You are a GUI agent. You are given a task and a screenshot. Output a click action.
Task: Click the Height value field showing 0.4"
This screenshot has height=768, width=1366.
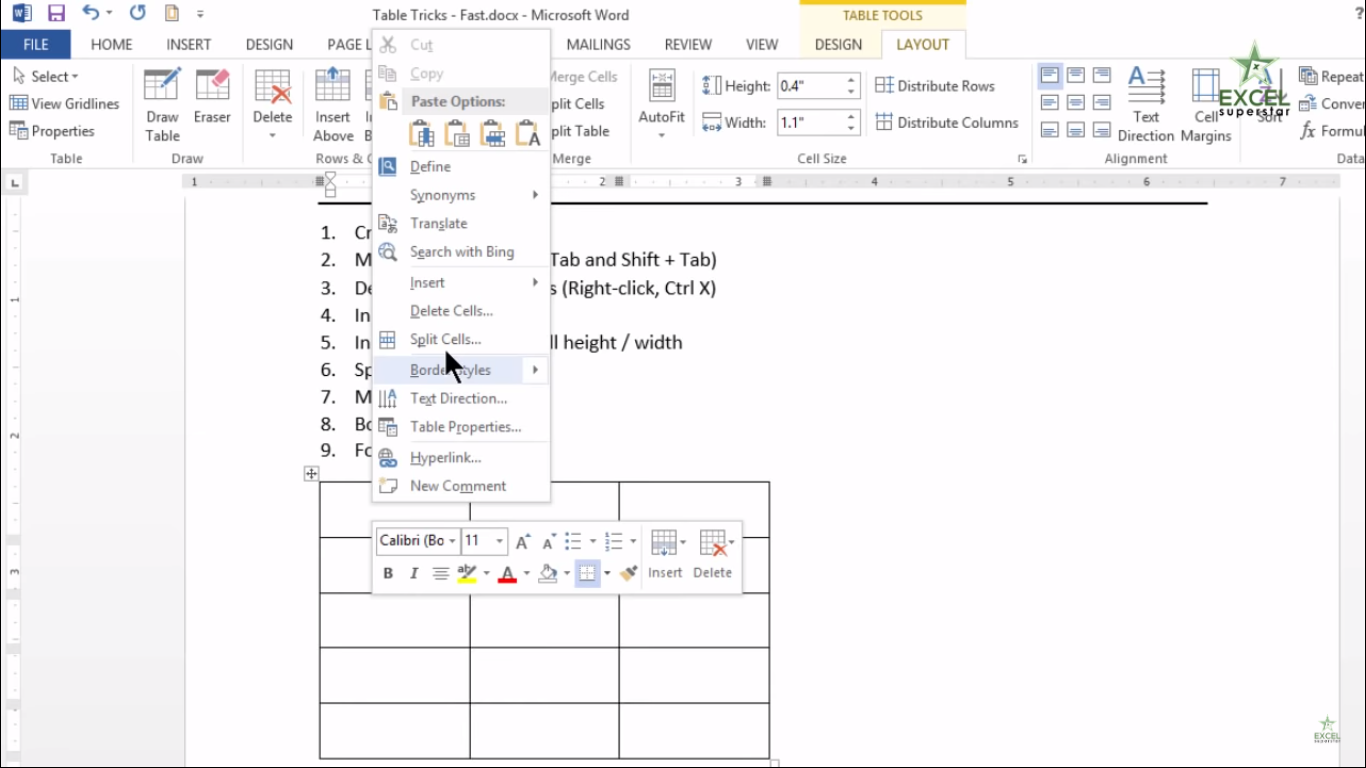tap(810, 86)
